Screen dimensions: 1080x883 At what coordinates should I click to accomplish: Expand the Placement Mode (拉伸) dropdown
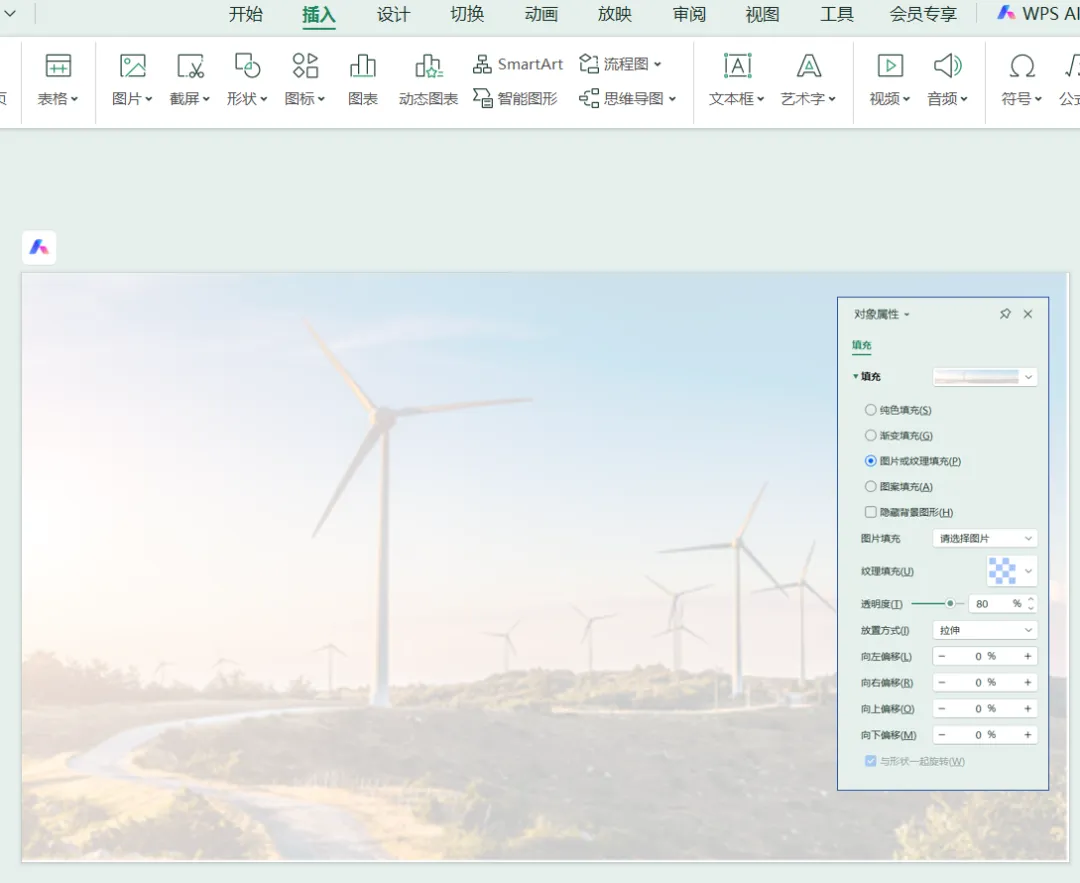coord(984,631)
